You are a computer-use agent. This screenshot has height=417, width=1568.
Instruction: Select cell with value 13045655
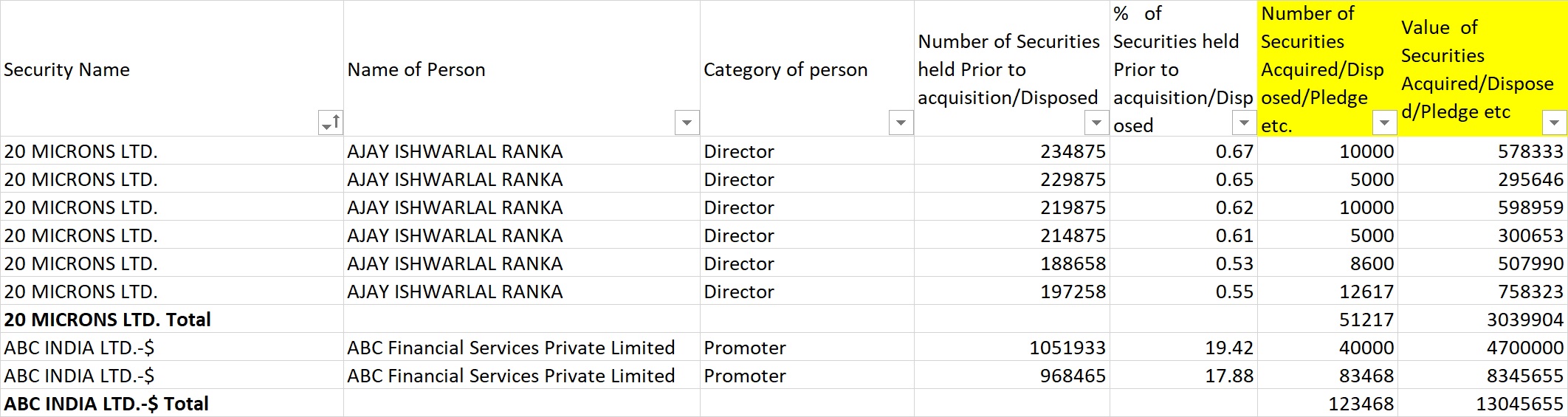(1482, 404)
